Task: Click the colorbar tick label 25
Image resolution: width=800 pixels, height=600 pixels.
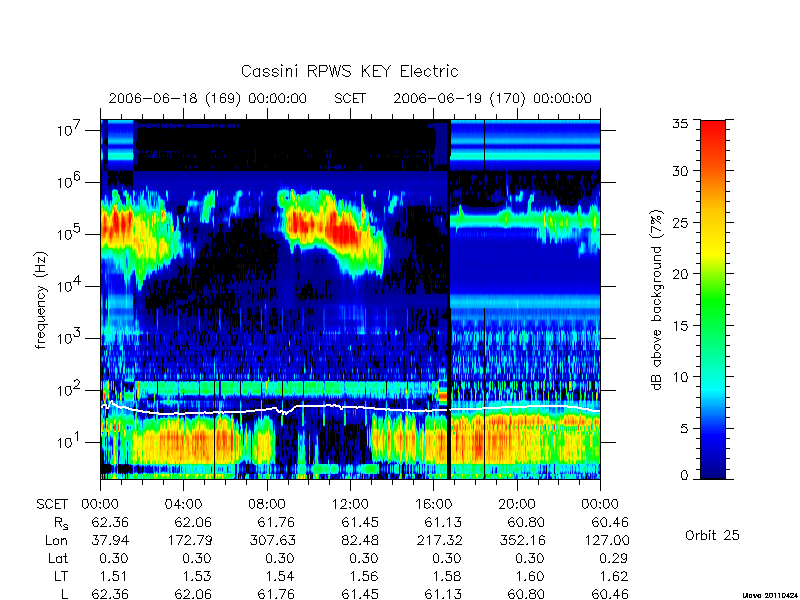Action: click(680, 222)
